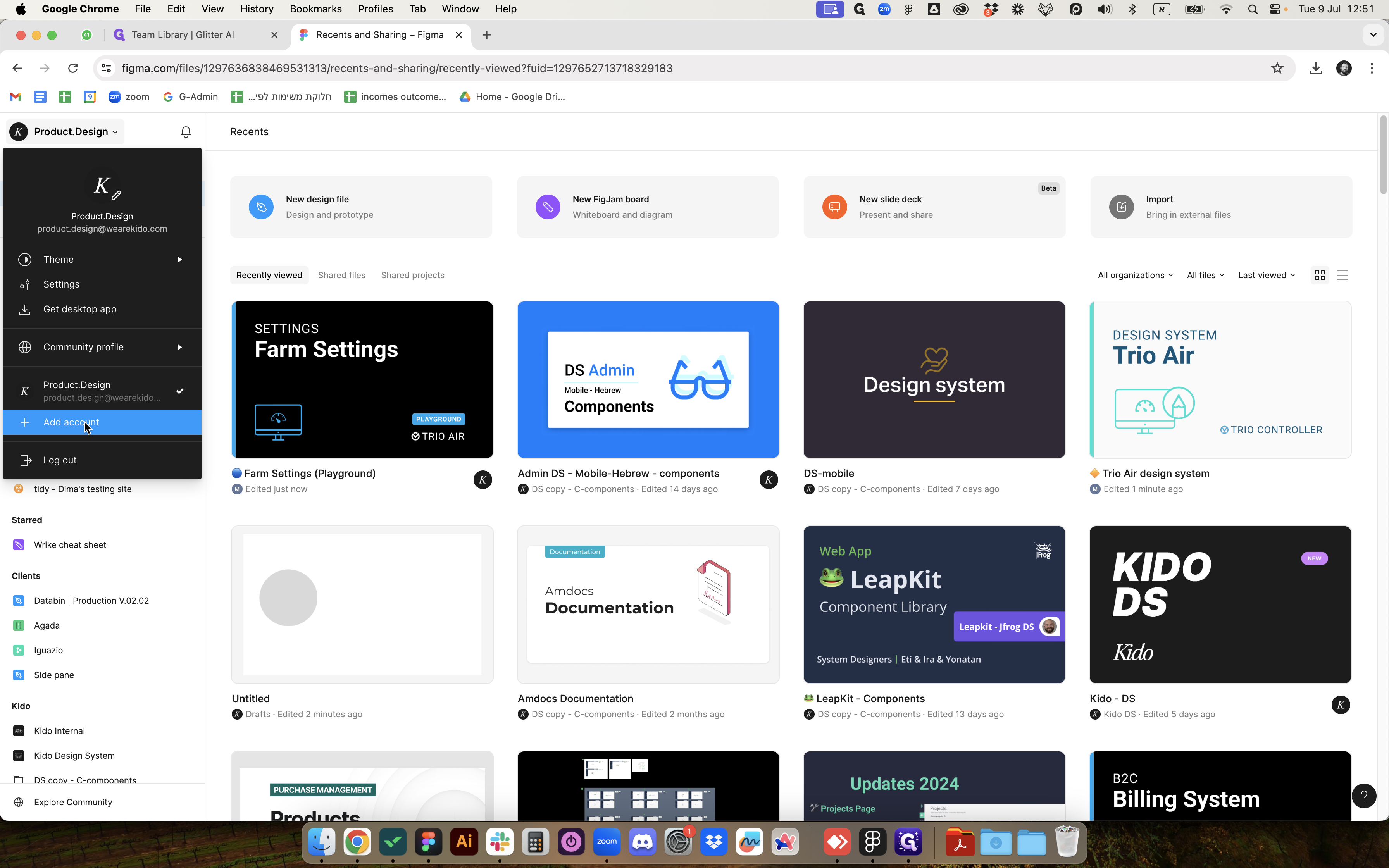This screenshot has width=1389, height=868.
Task: Bookmark this page with the star icon
Action: tap(1277, 68)
